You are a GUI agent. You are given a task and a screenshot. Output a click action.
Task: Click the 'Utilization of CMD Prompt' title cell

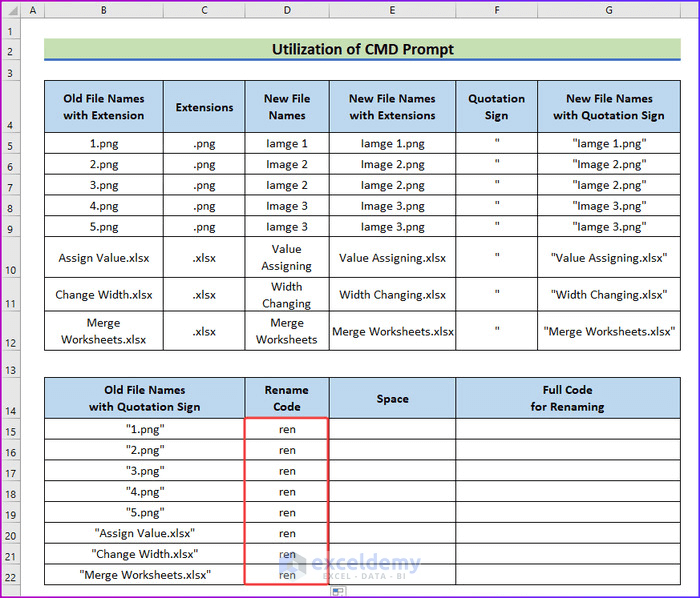pyautogui.click(x=362, y=49)
